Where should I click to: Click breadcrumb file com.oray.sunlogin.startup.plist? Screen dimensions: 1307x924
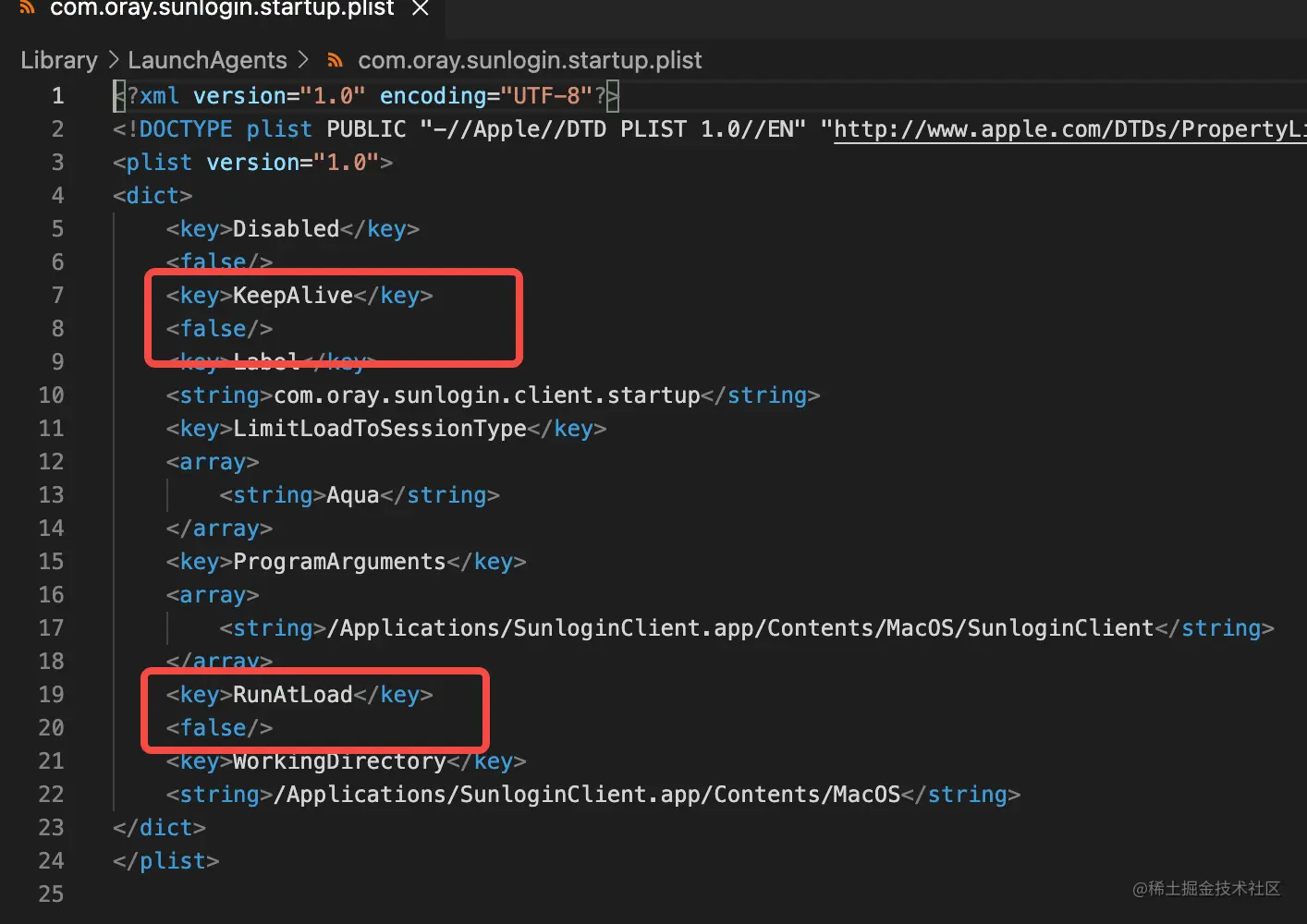click(x=530, y=61)
